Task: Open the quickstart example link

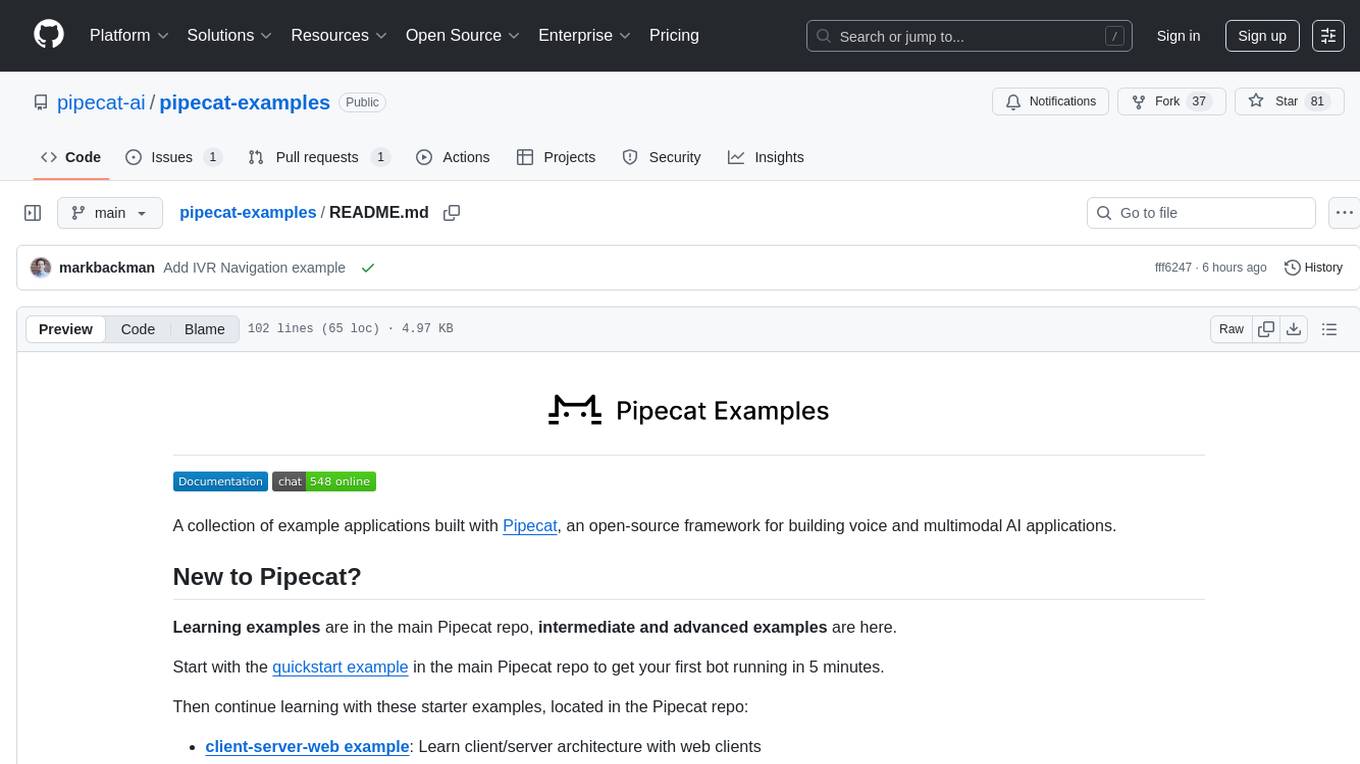Action: pos(340,666)
